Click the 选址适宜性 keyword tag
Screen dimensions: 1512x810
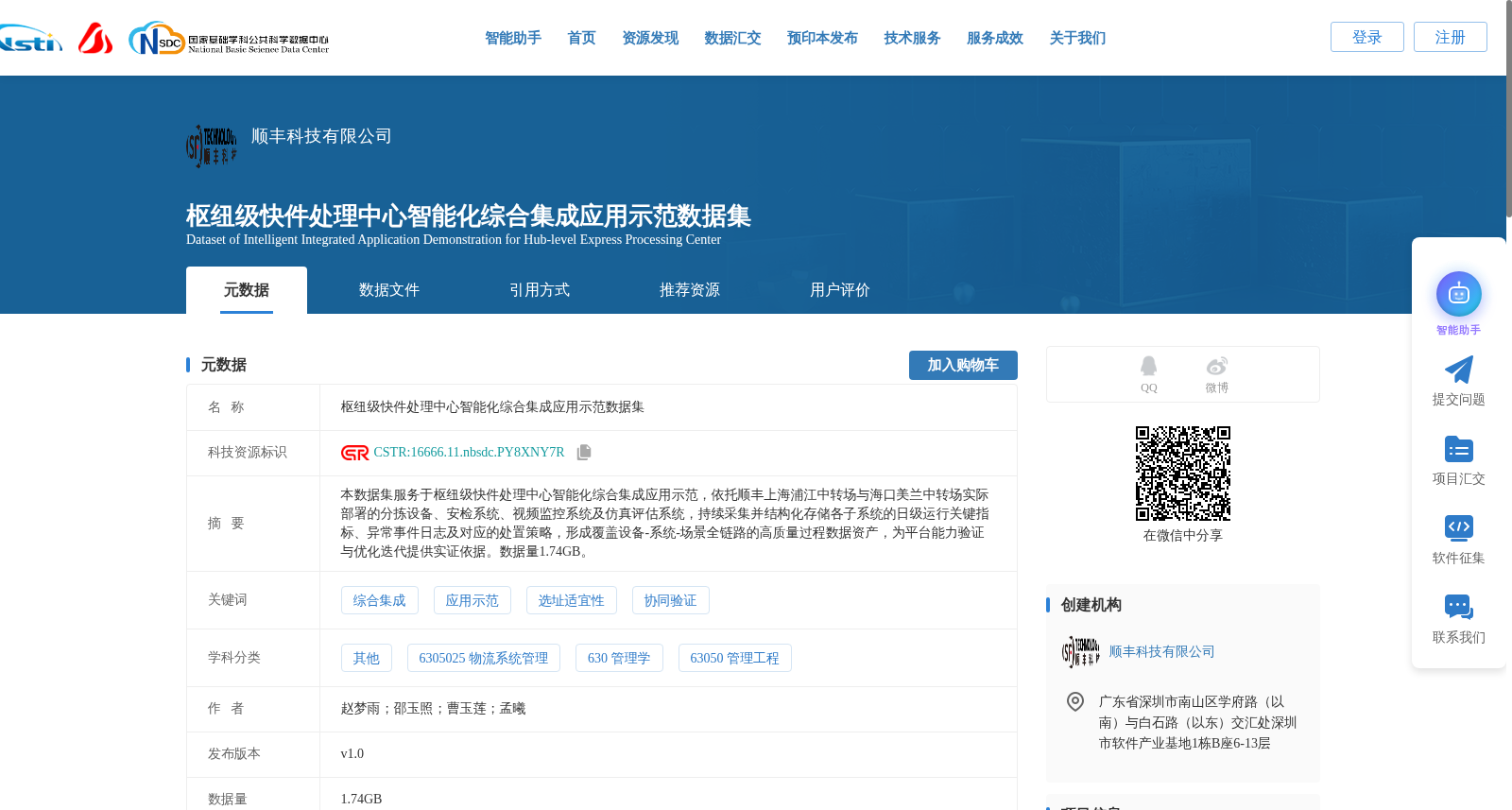pos(572,600)
